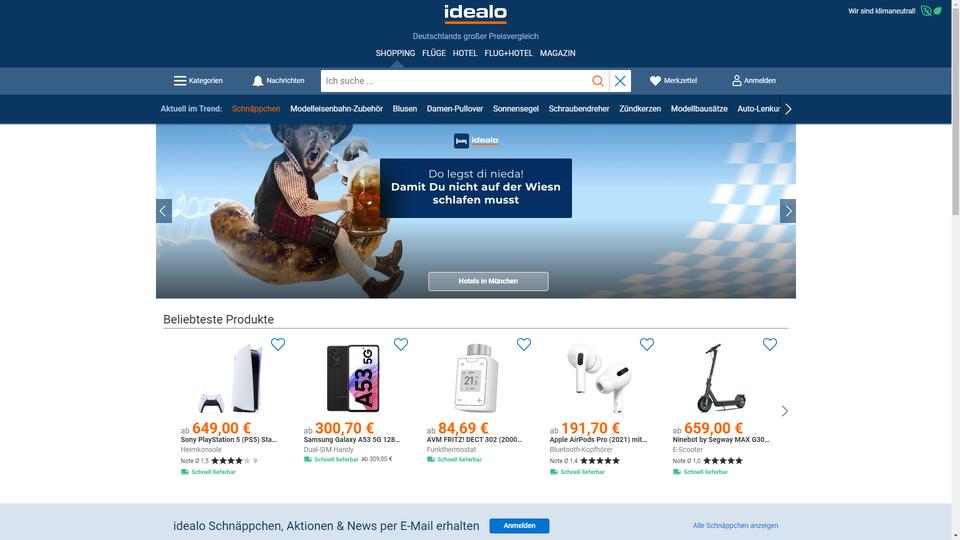
Task: Open the Alle Schnäppchen anzeigen link
Action: (x=735, y=526)
